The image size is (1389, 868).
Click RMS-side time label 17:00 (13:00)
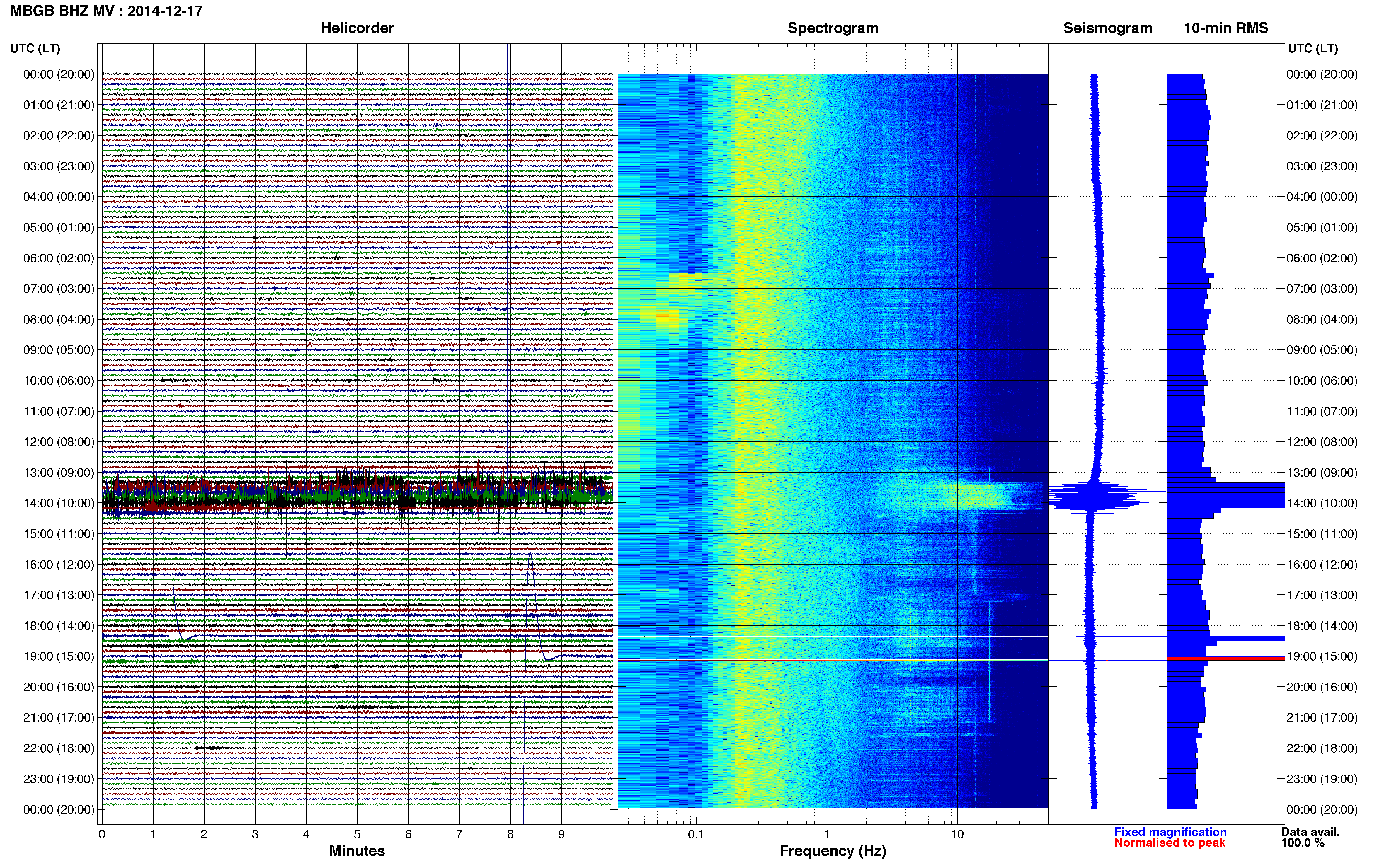[1322, 595]
